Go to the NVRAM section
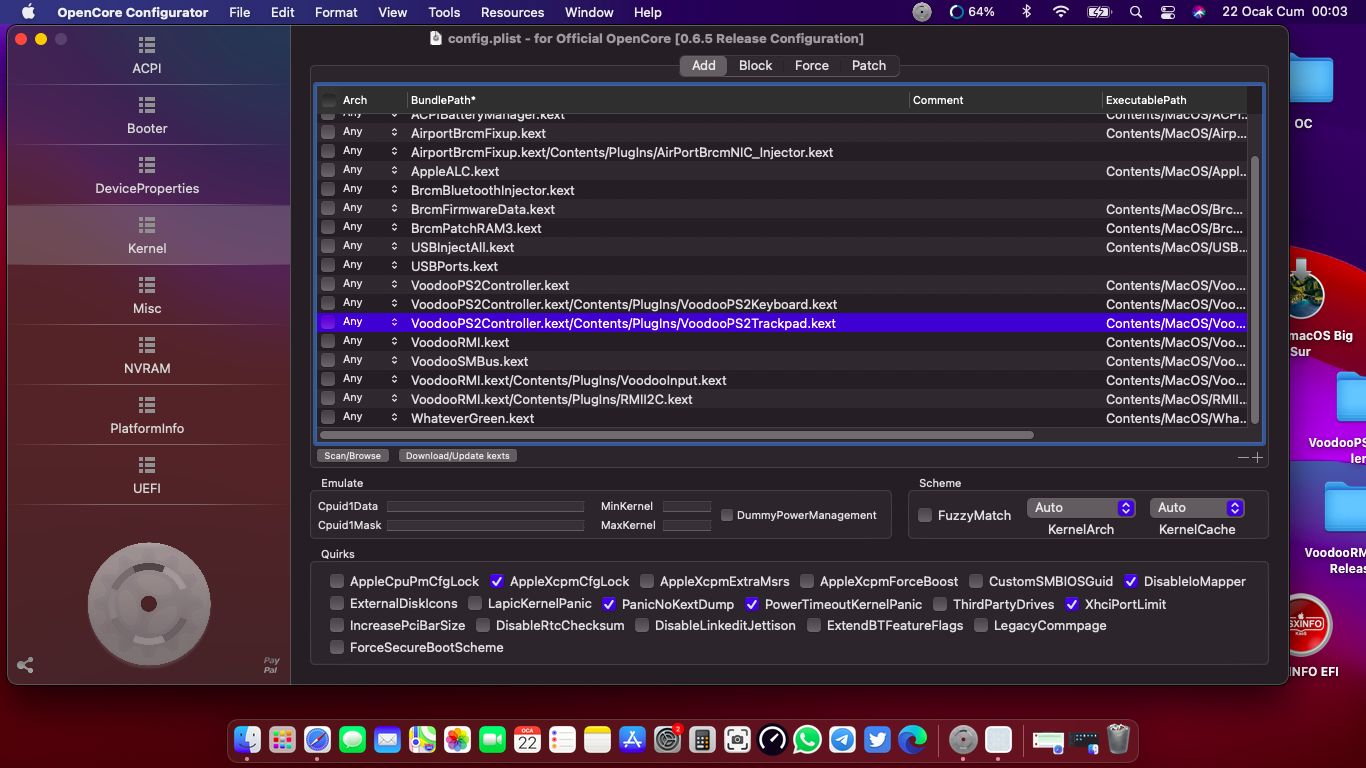 [147, 355]
